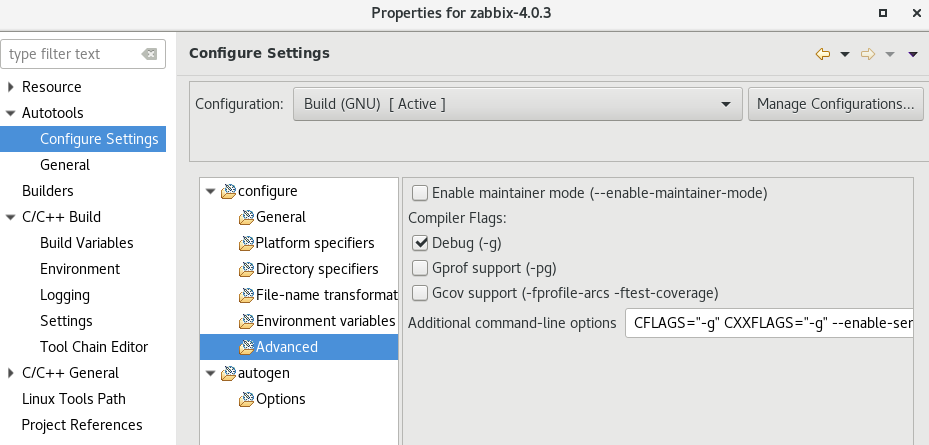
Task: Open the view menu dropdown arrow
Action: tap(913, 54)
